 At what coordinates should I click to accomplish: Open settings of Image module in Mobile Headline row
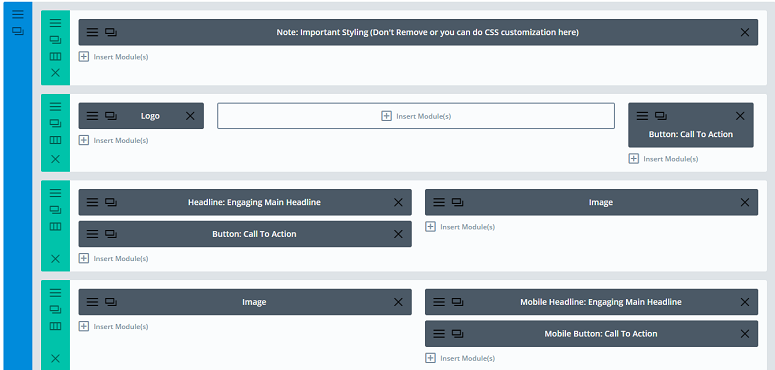point(92,302)
